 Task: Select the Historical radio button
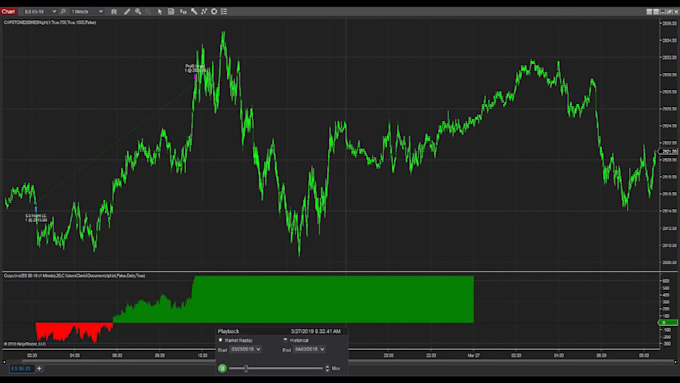coord(285,340)
